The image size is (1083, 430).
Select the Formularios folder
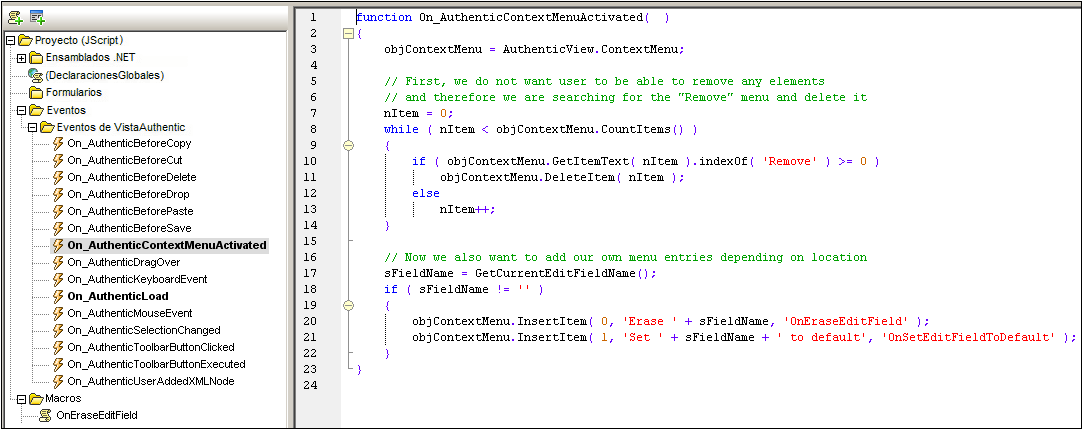point(74,92)
